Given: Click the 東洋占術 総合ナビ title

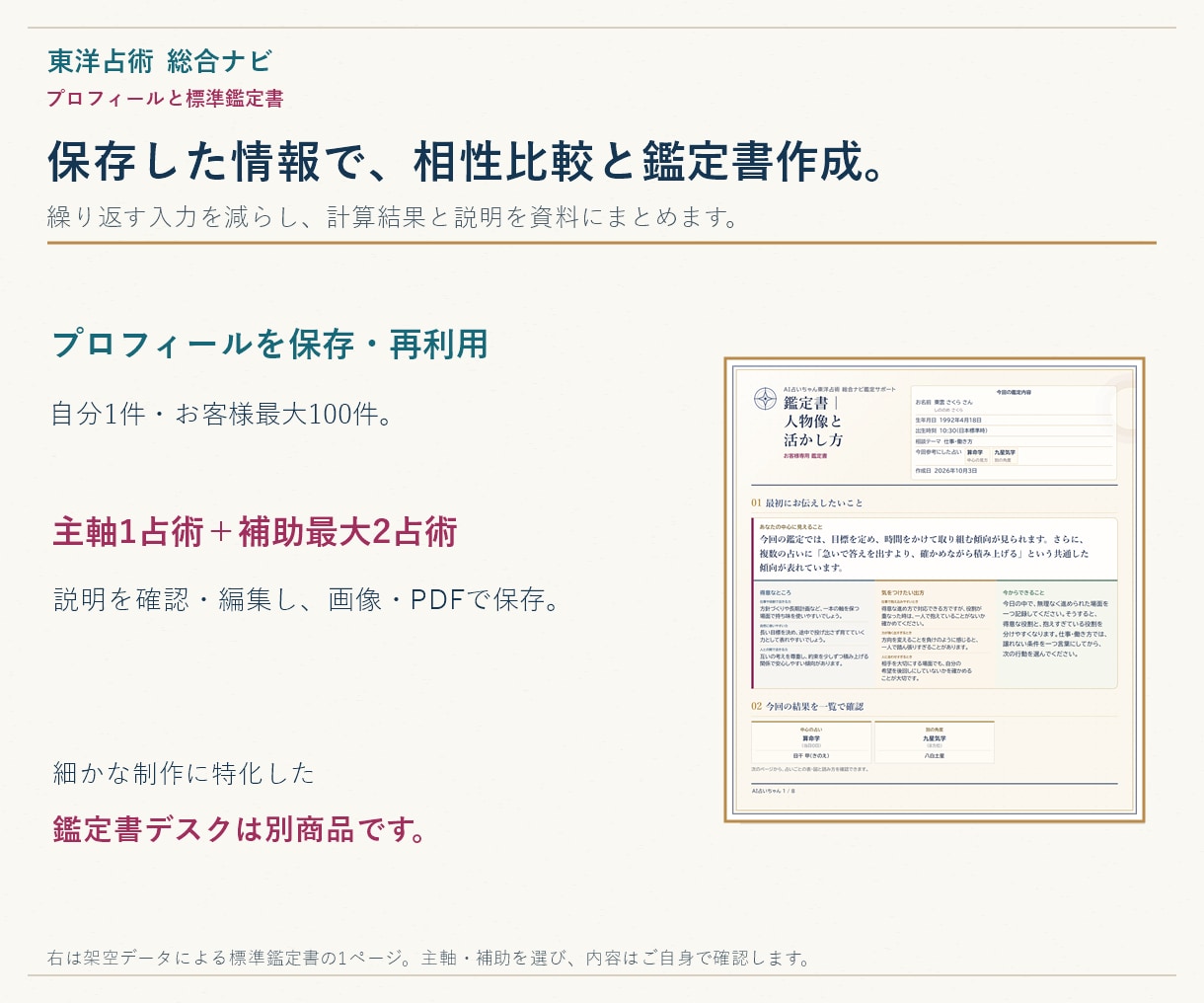Looking at the screenshot, I should (160, 61).
